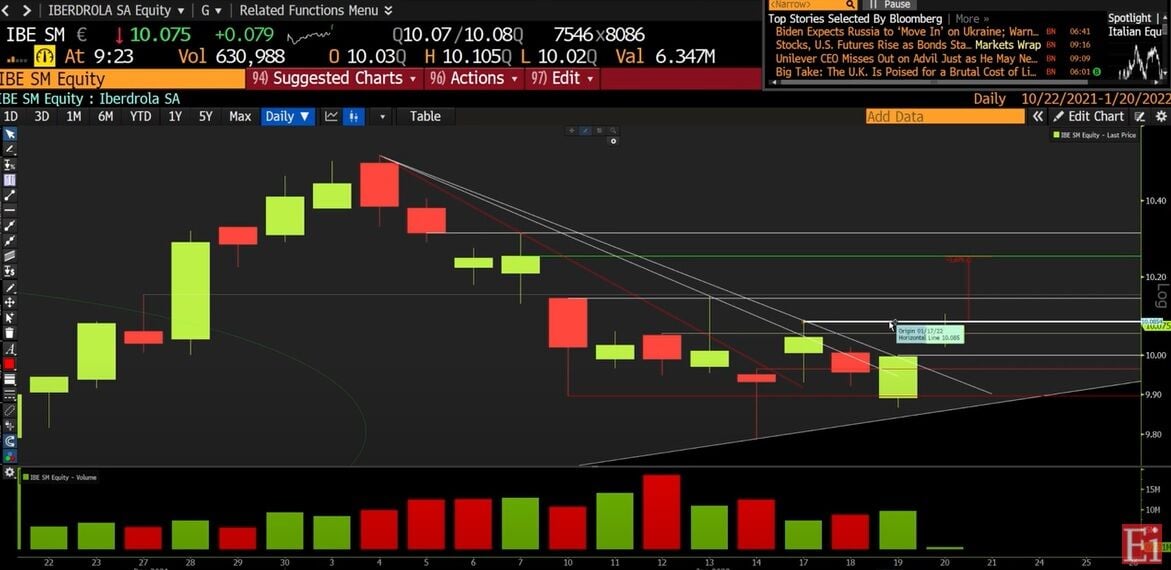
Task: Open Suggested Charts menu
Action: 334,78
